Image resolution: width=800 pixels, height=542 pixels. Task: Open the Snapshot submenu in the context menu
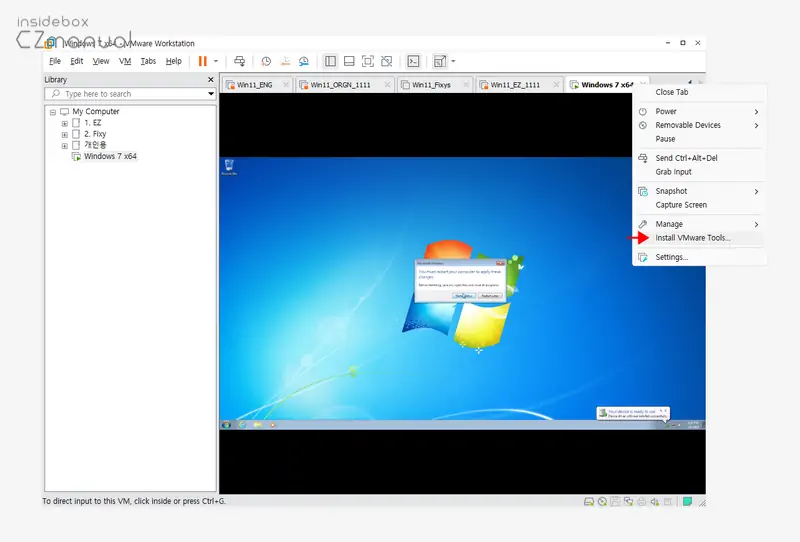[699, 191]
